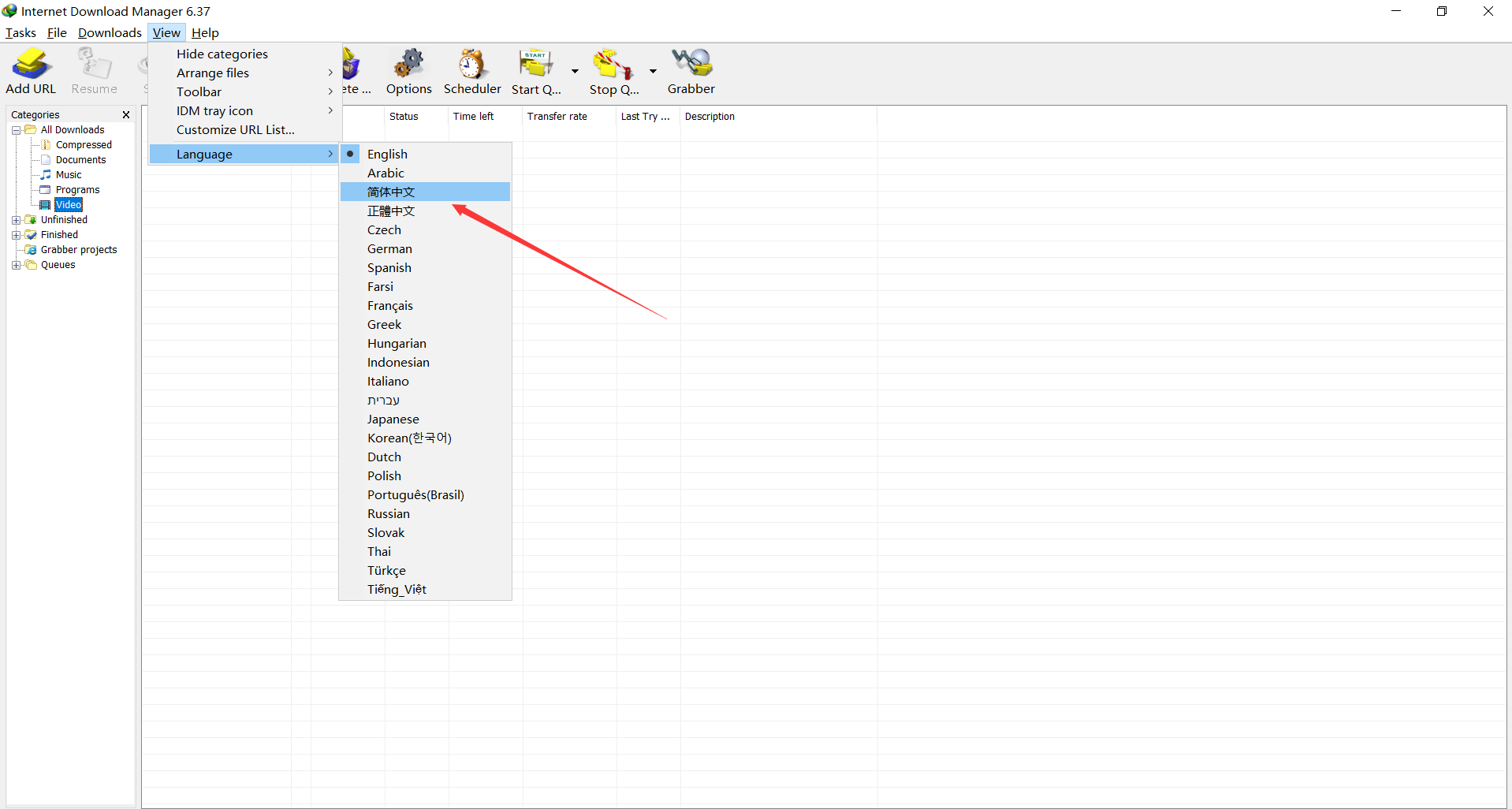This screenshot has height=809, width=1512.
Task: Click the Finished folder icon
Action: coord(31,235)
